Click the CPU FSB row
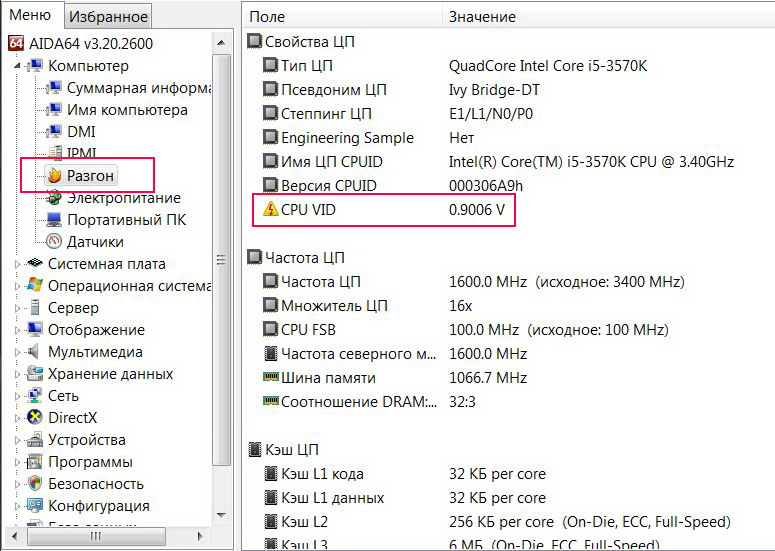The width and height of the screenshot is (775, 551). 509,330
